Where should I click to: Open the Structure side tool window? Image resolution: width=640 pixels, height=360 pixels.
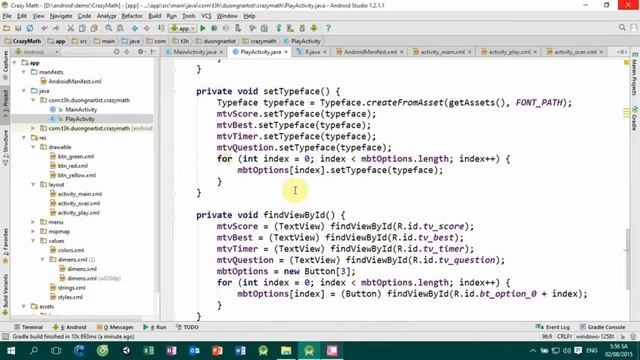(5, 147)
